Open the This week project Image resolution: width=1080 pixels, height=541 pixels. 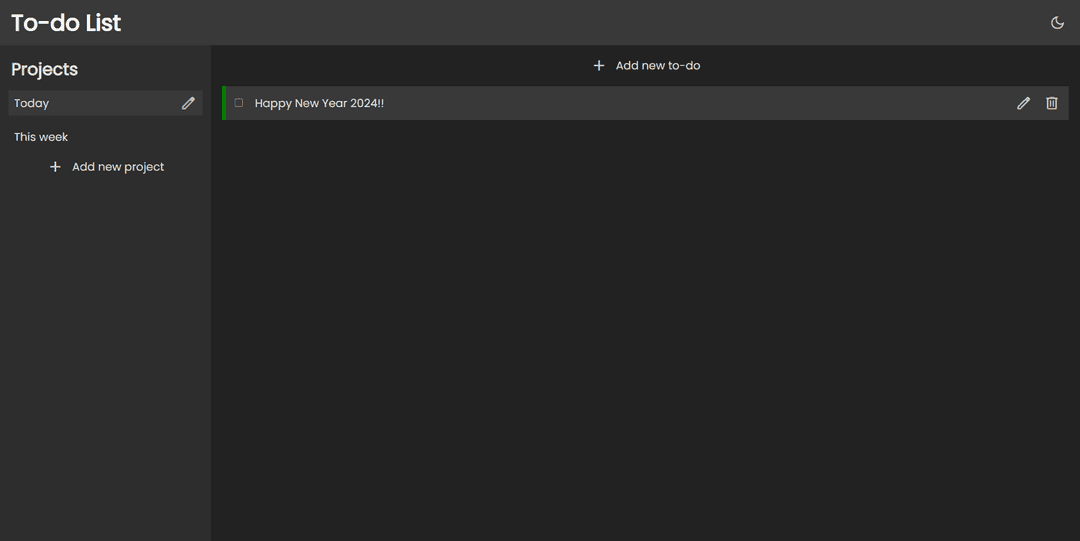(x=41, y=137)
